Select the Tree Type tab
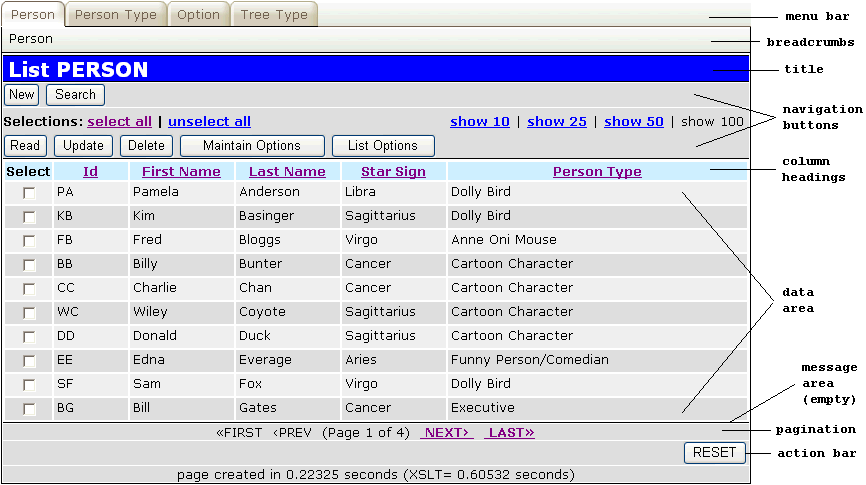 point(275,15)
